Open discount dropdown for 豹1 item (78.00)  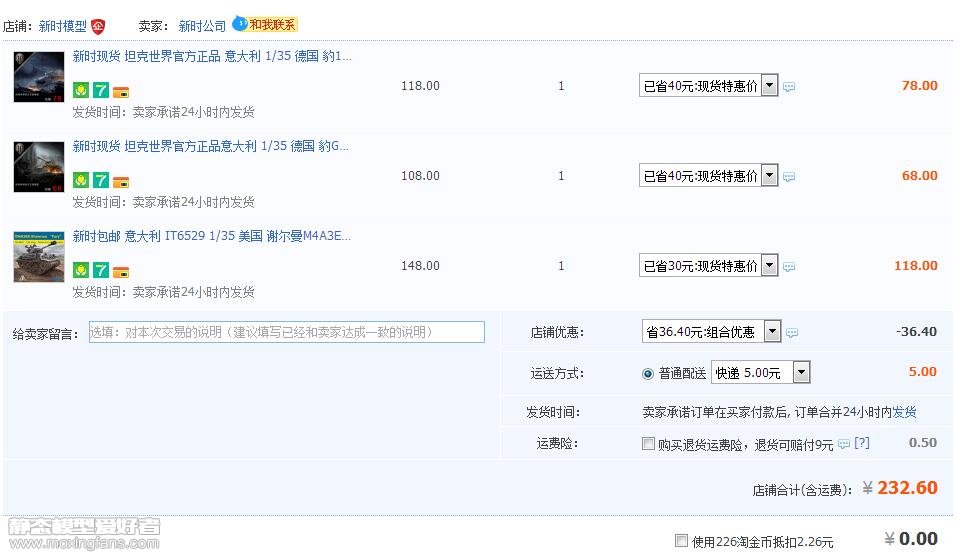click(x=708, y=86)
